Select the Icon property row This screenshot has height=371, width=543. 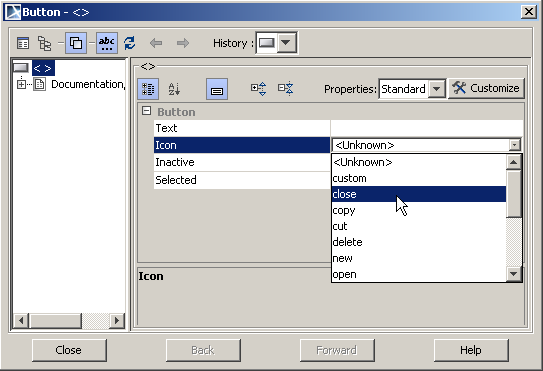coord(242,145)
